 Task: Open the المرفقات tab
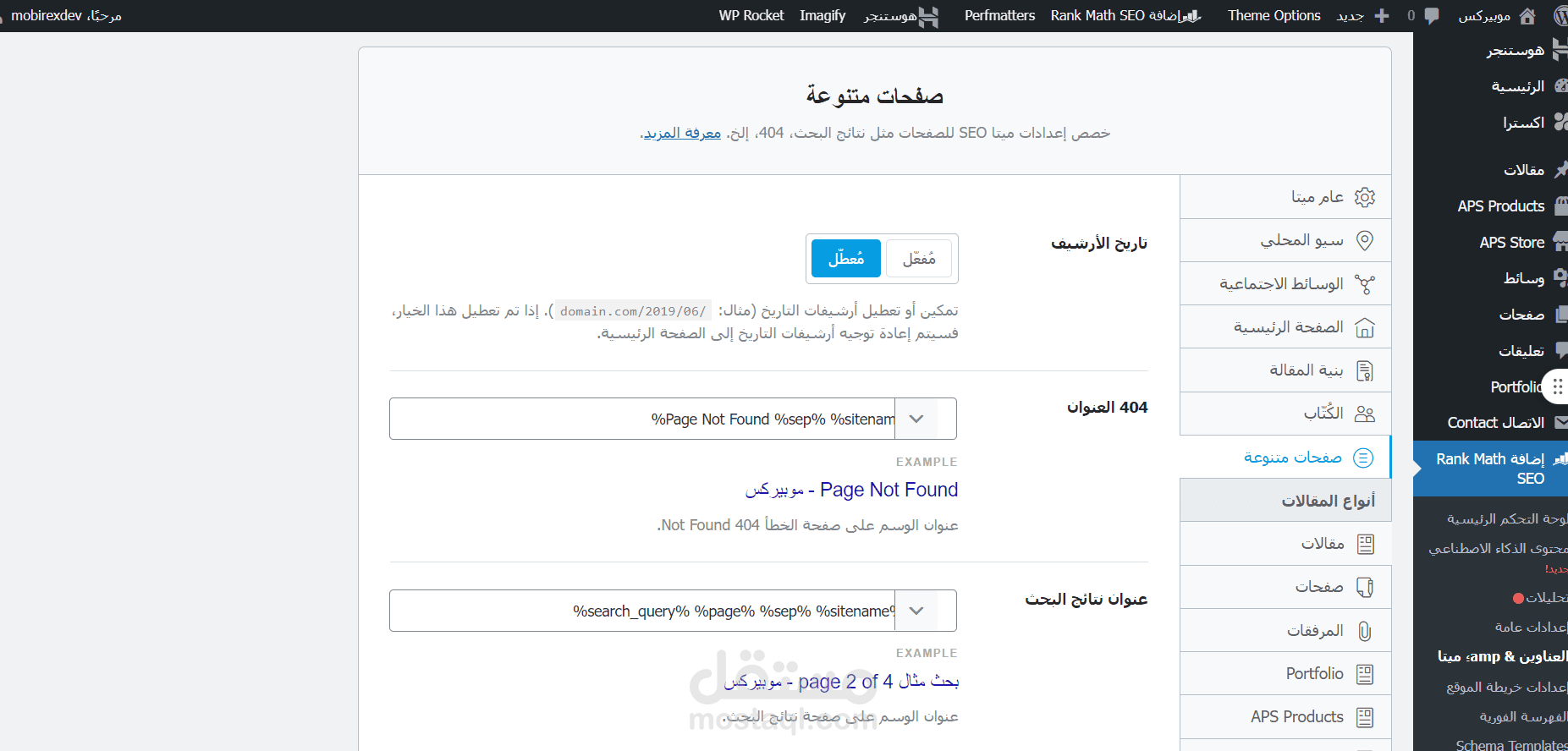click(1285, 631)
